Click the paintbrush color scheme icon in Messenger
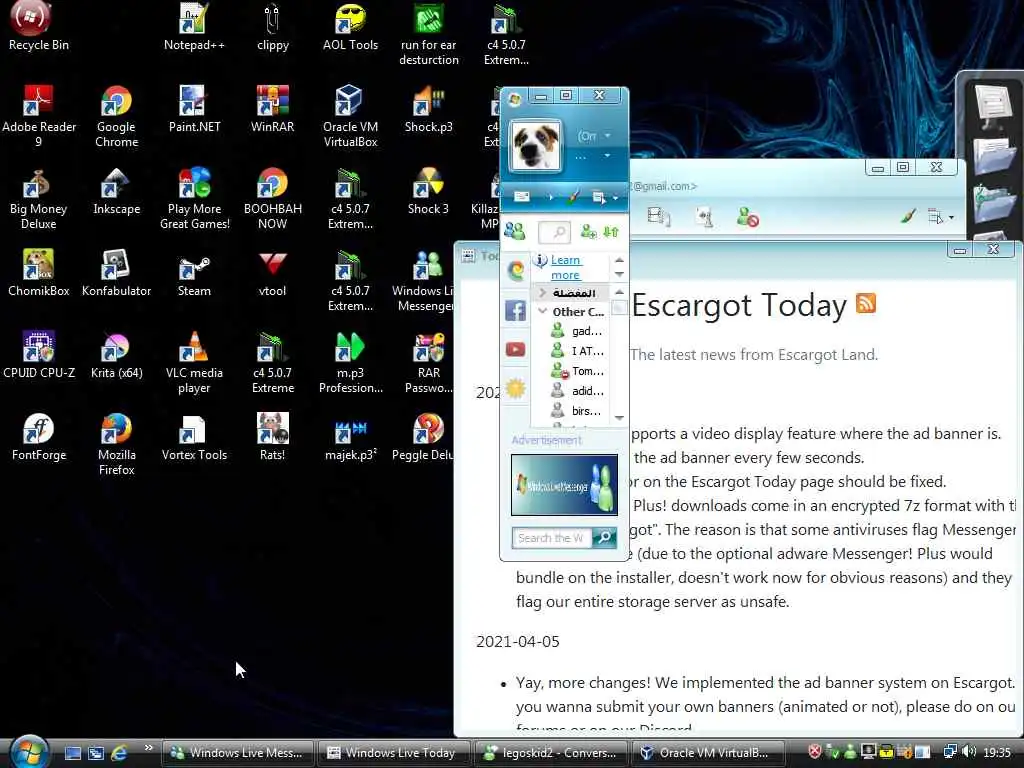Screen dimensions: 1024x768 click(572, 197)
